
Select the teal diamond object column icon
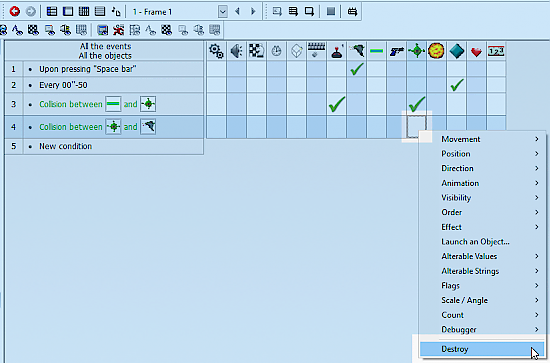pos(456,51)
